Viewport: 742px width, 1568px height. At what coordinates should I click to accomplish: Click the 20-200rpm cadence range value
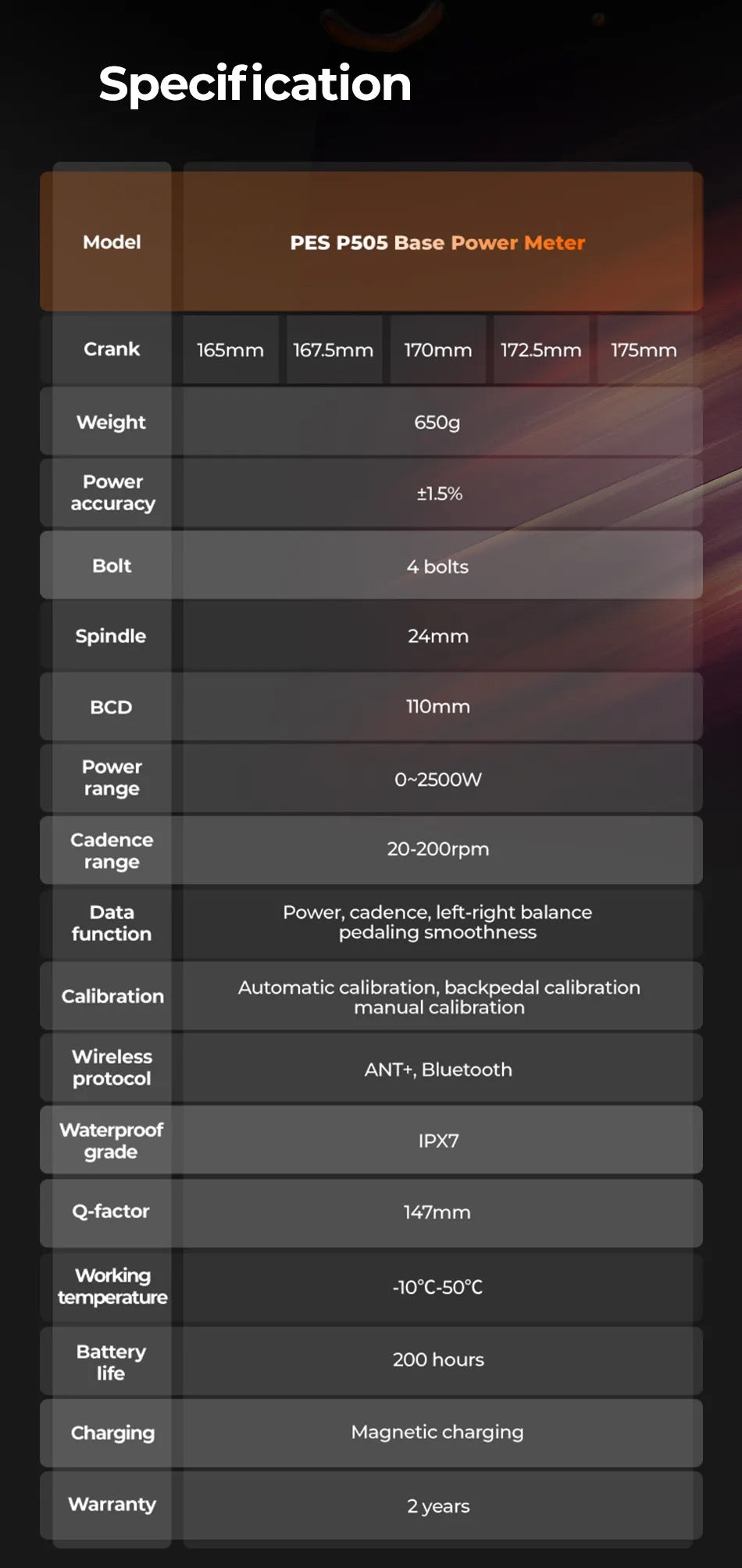pyautogui.click(x=437, y=849)
